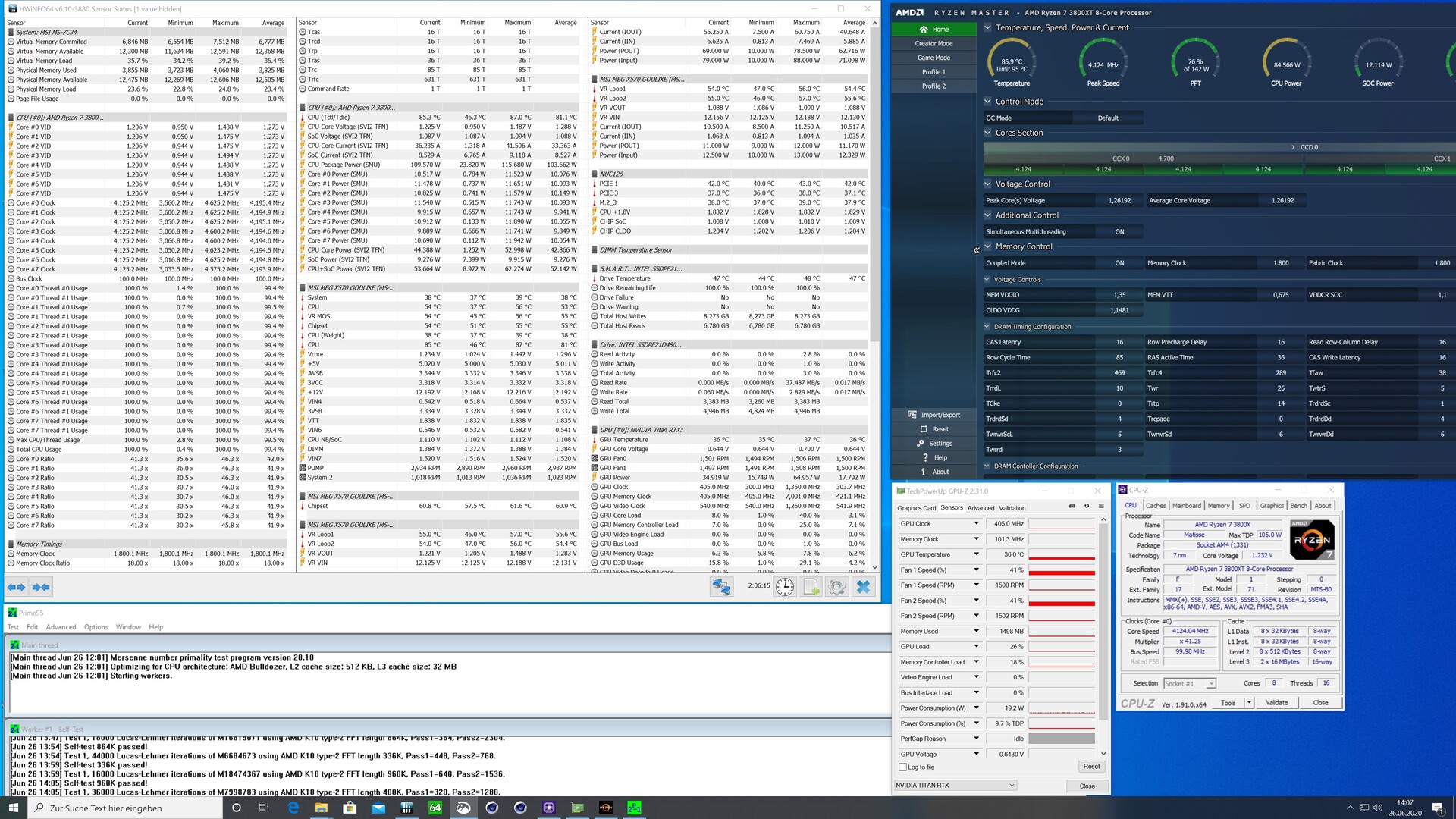Open NVIDIA TITAN RTX GPU selector dropdown
The width and height of the screenshot is (1456, 819).
(x=955, y=786)
